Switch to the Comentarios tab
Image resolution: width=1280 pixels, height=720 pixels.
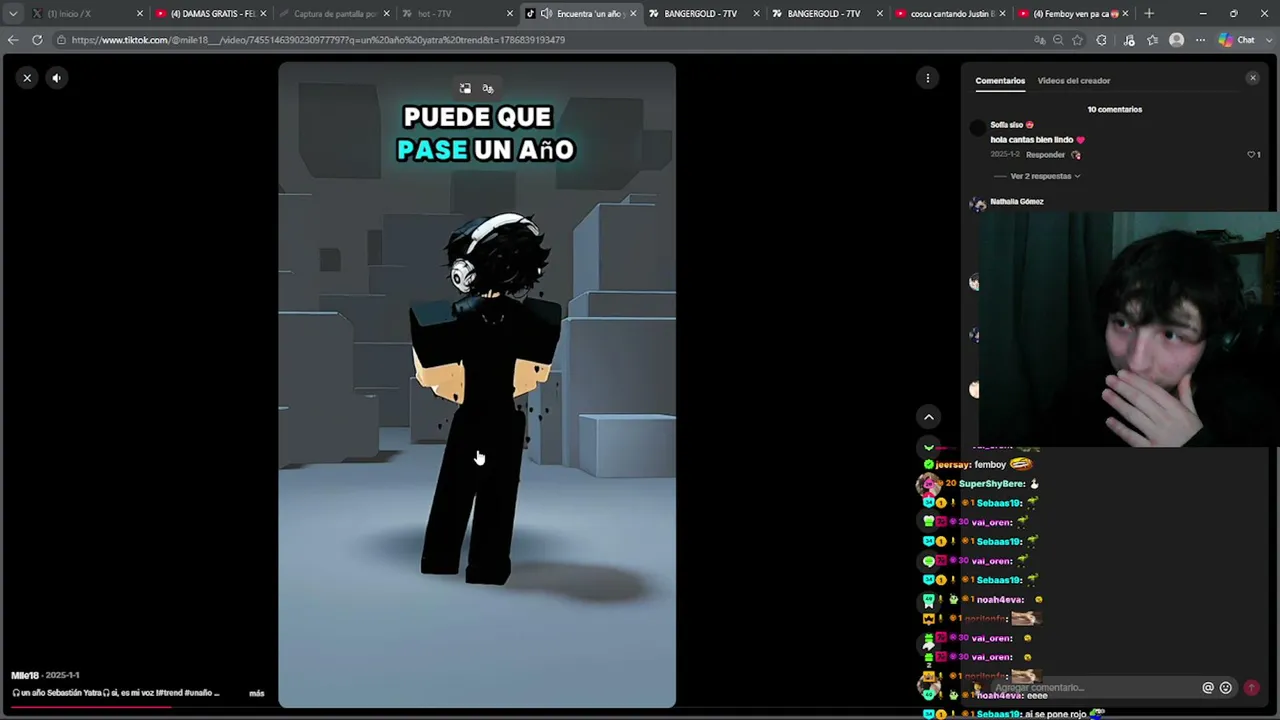(1000, 81)
